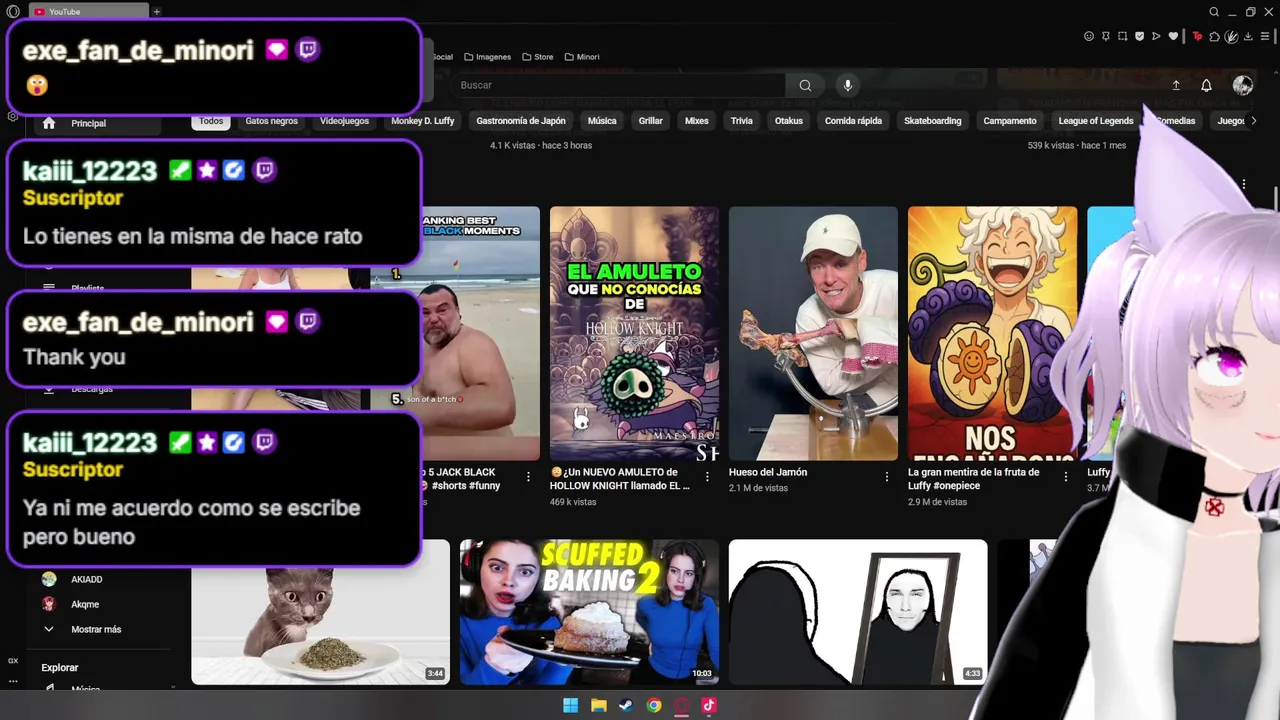Select the Trivia filter chip
Screen dimensions: 1280x720
(742, 121)
